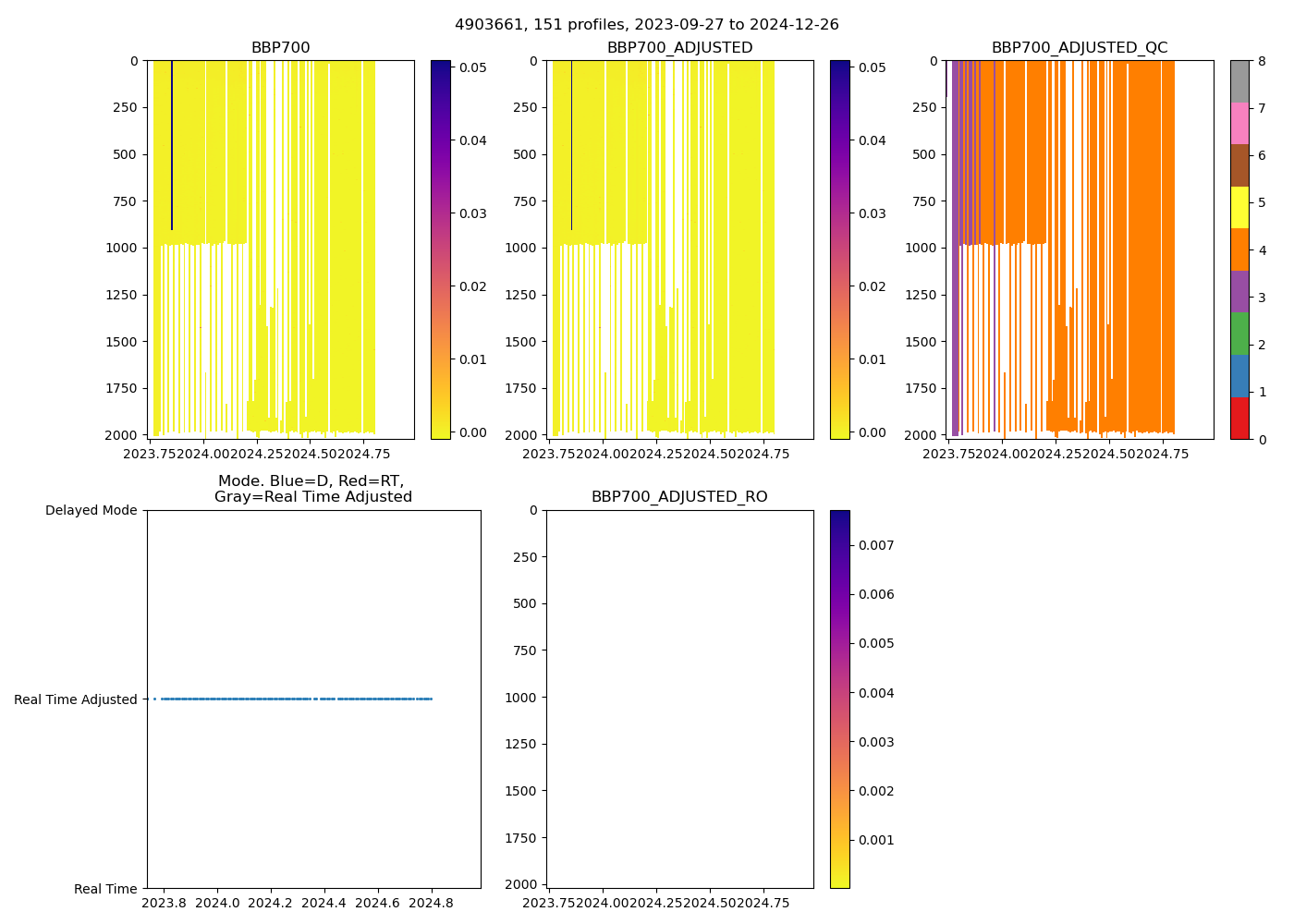1294x924 pixels.
Task: Click the 'Delayed Mode' y-axis label
Action: [x=91, y=510]
